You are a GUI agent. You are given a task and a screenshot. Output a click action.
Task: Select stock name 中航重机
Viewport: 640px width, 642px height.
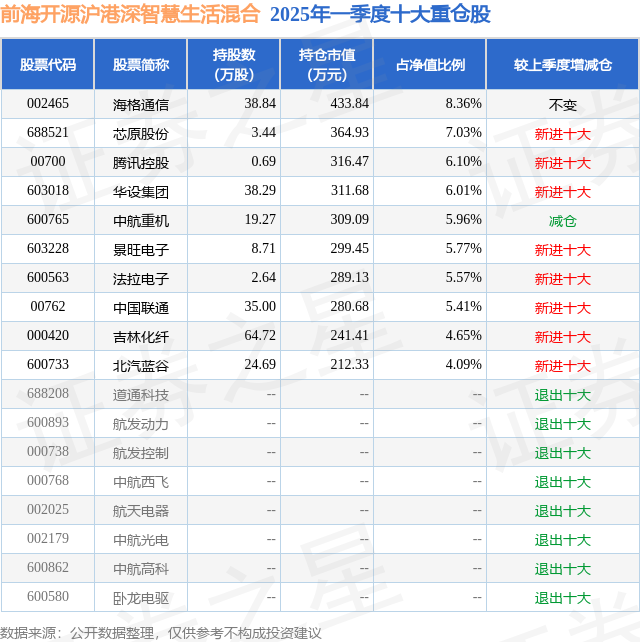coord(141,221)
